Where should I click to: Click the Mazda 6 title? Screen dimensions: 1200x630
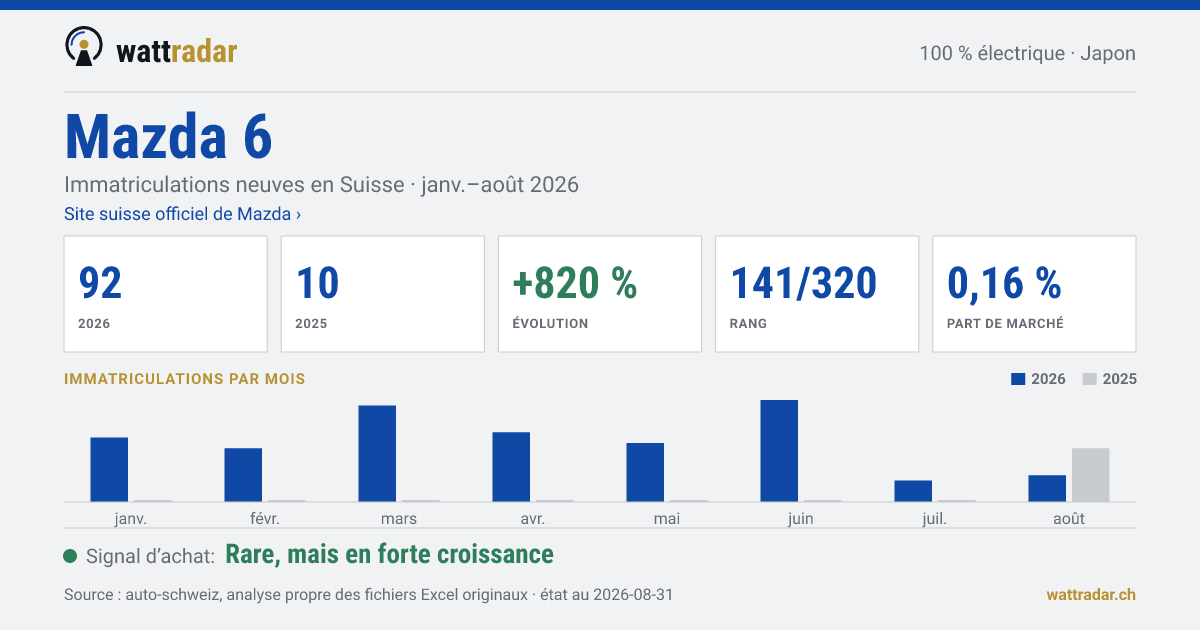[x=168, y=136]
